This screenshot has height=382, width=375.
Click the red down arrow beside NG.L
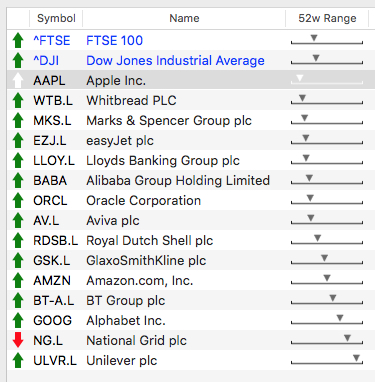click(18, 340)
